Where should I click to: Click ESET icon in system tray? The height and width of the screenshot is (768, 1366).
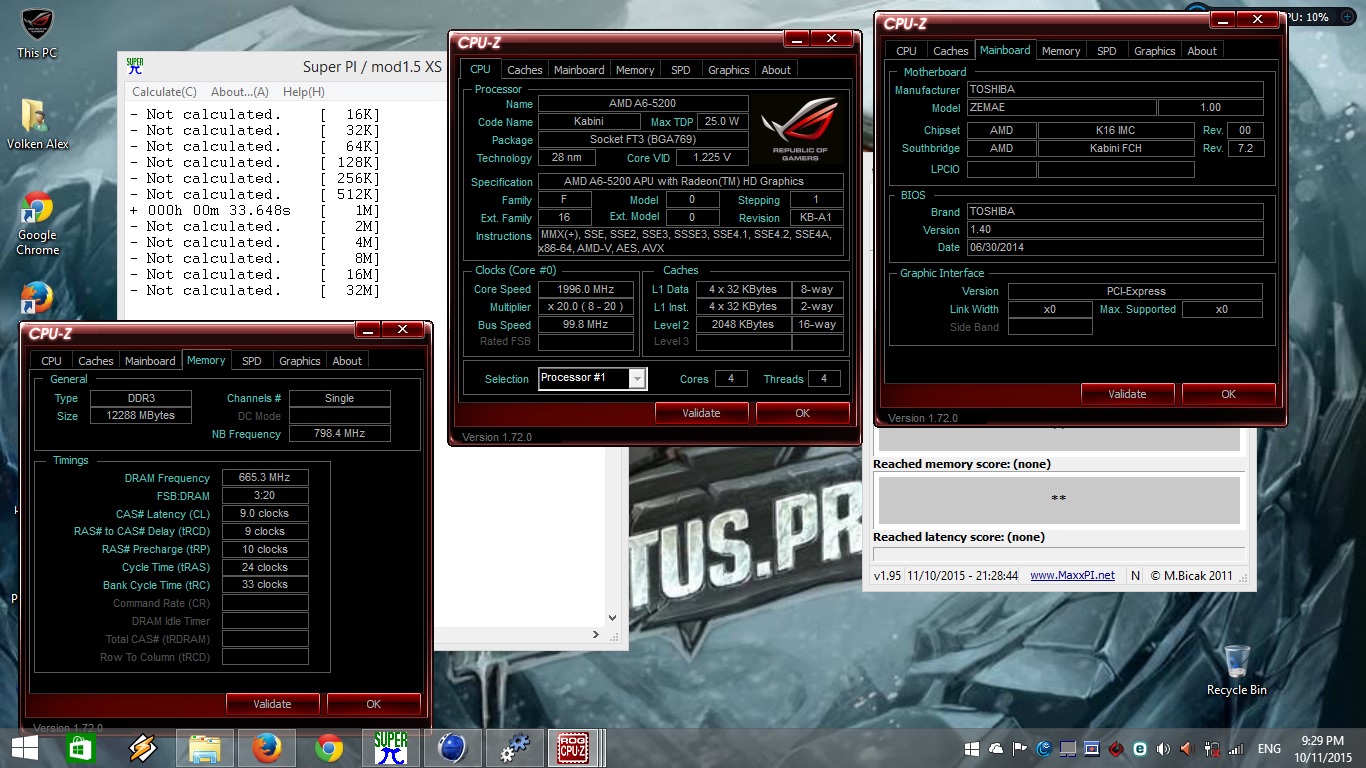(x=1140, y=749)
